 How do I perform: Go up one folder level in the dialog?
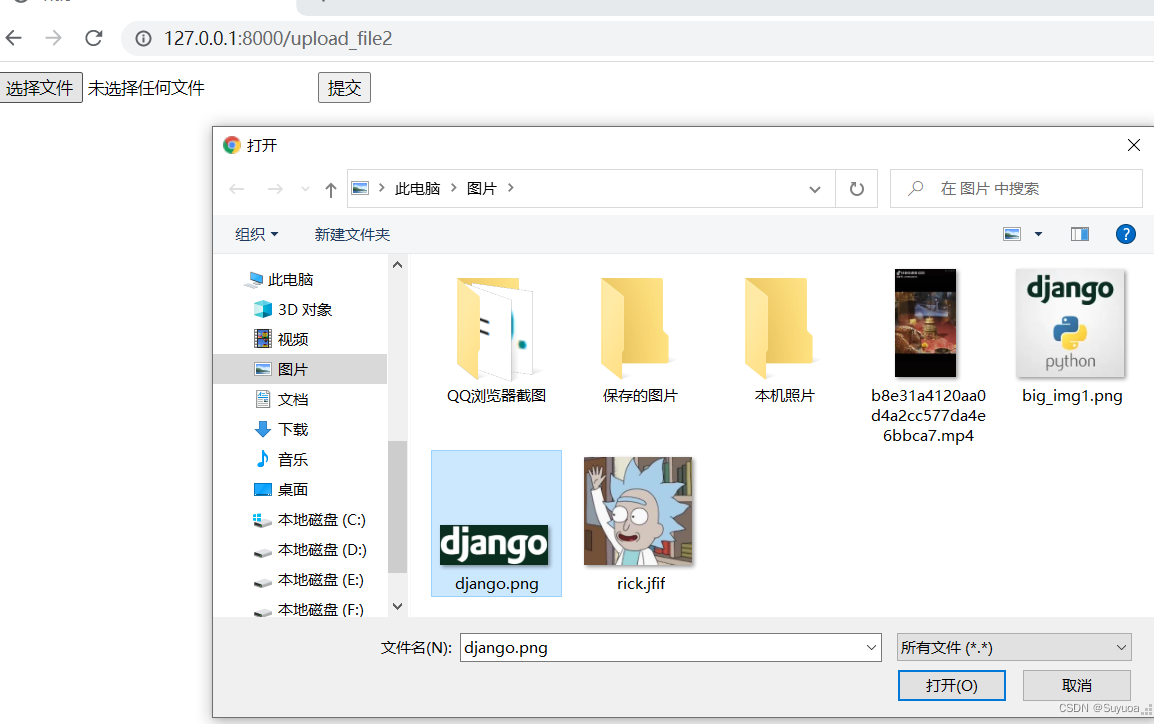(330, 188)
